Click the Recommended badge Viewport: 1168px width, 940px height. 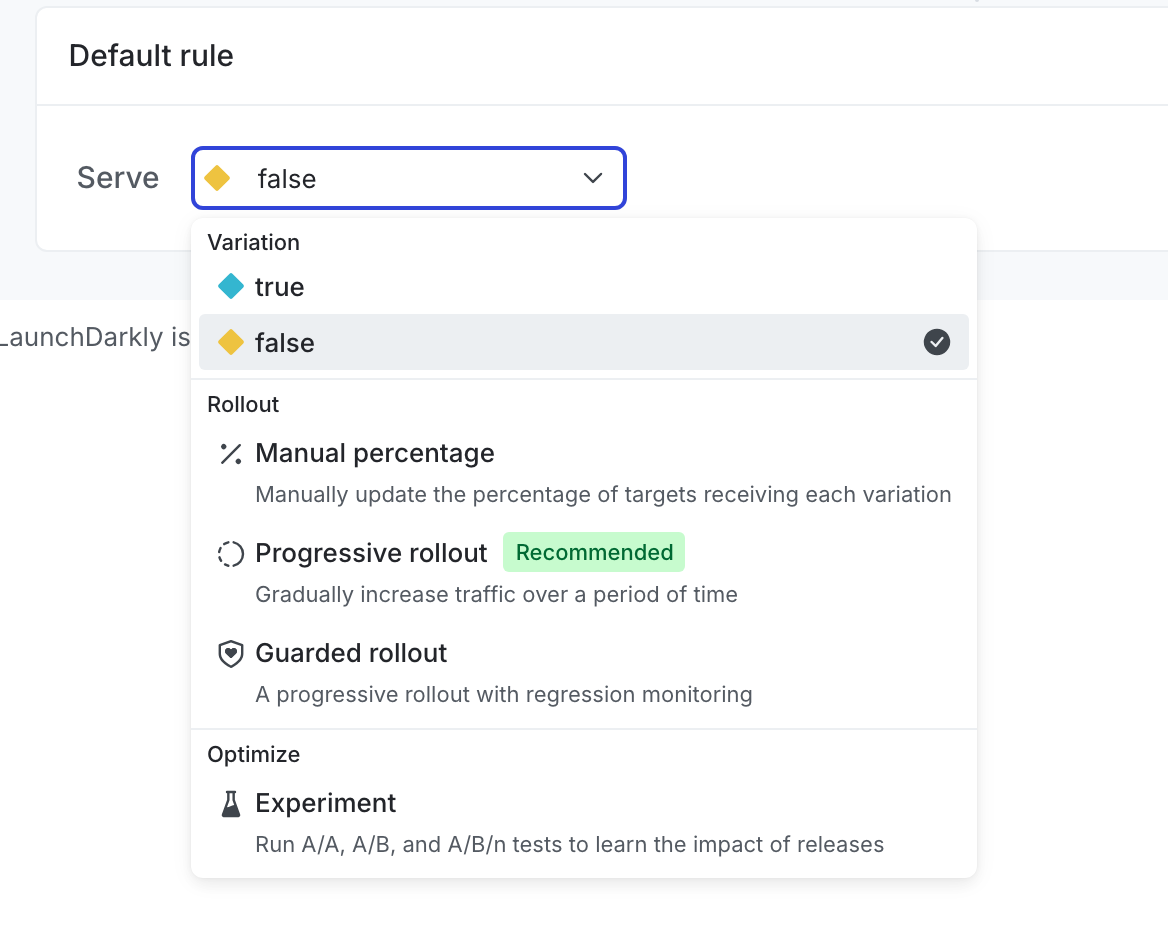(594, 552)
